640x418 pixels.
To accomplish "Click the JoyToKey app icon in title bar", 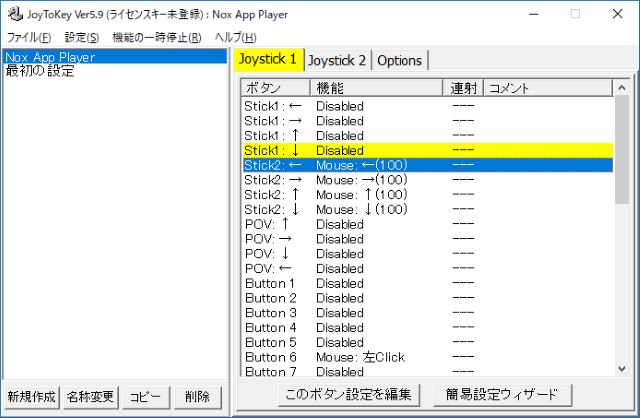I will click(12, 14).
